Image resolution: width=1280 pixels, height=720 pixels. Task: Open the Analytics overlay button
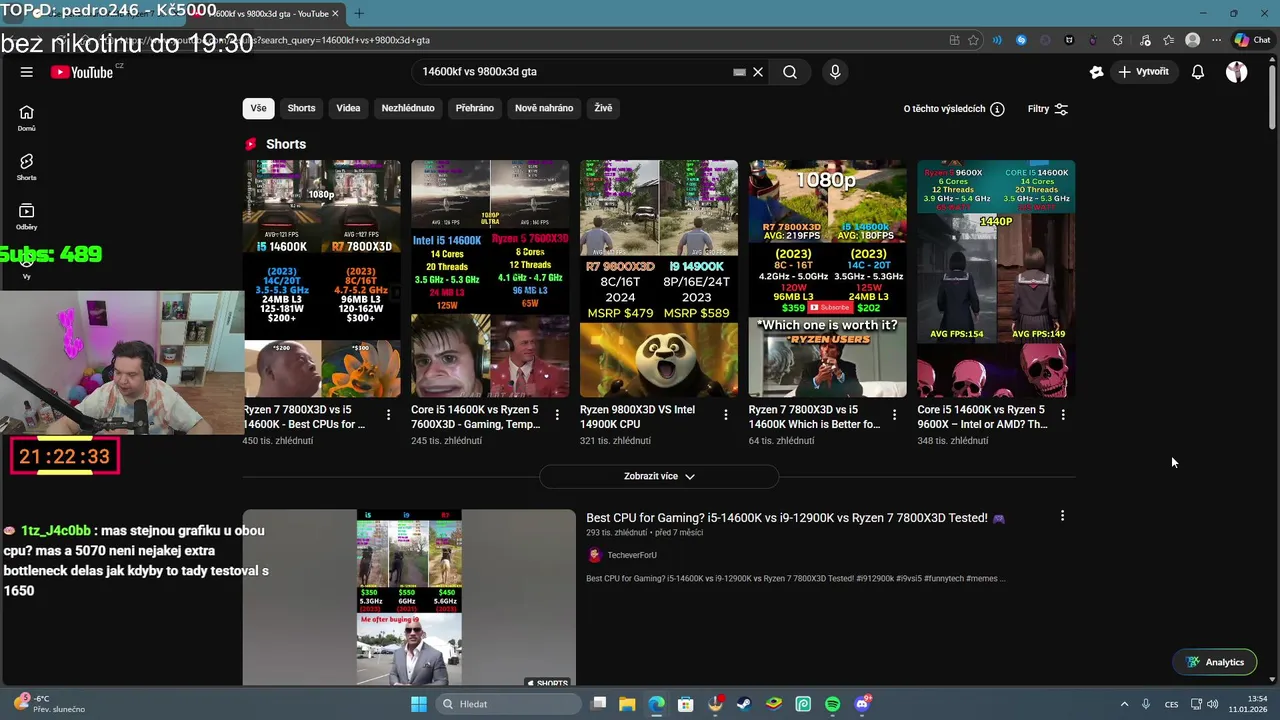click(1215, 662)
